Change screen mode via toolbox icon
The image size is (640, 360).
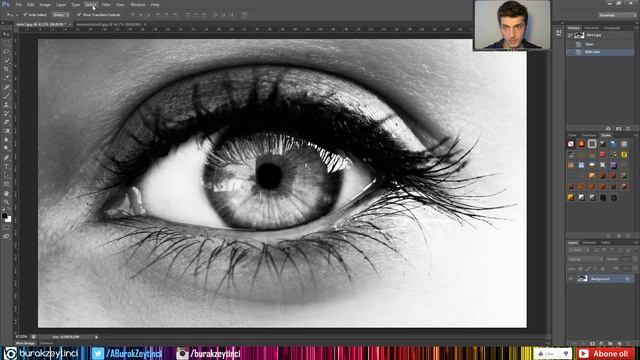tap(6, 236)
